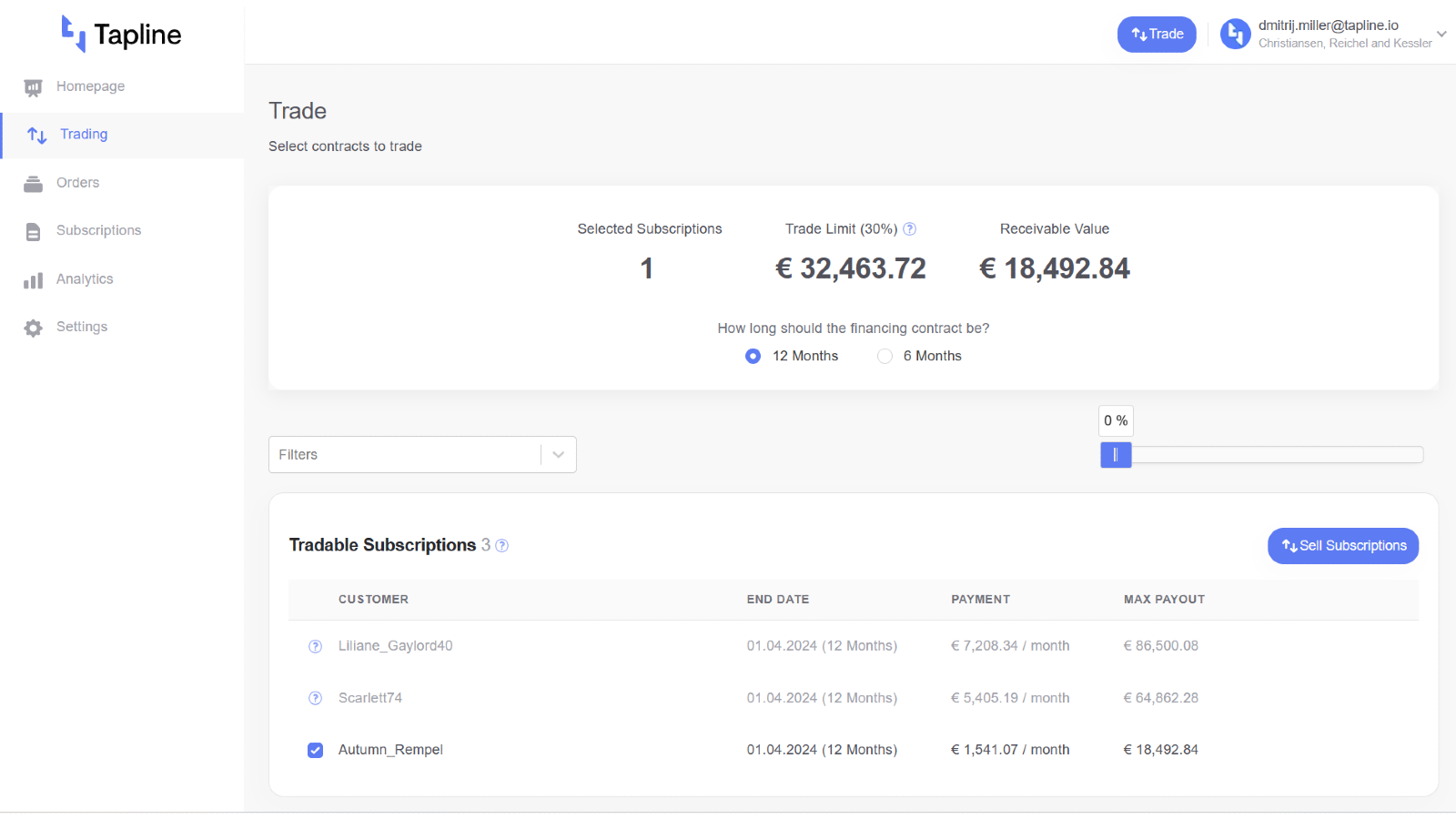Click the Trade button in header

(1157, 35)
